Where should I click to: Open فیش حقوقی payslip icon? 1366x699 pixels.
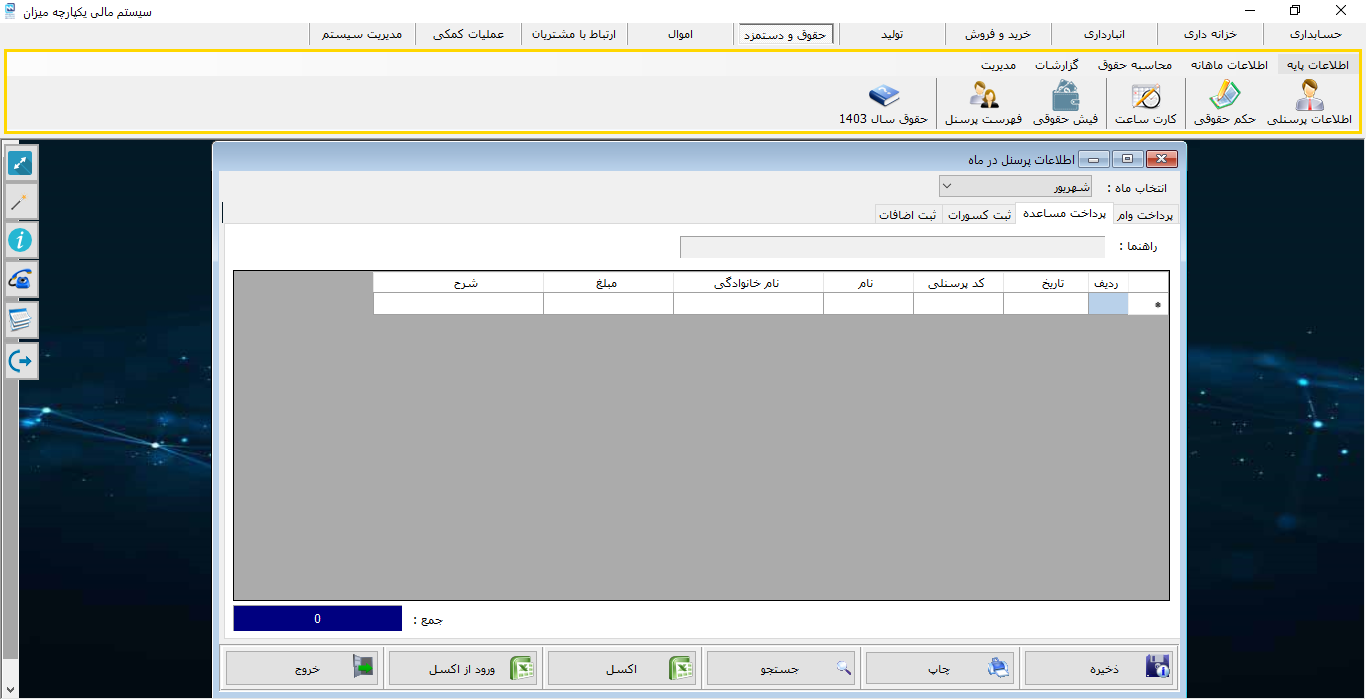tap(1065, 104)
